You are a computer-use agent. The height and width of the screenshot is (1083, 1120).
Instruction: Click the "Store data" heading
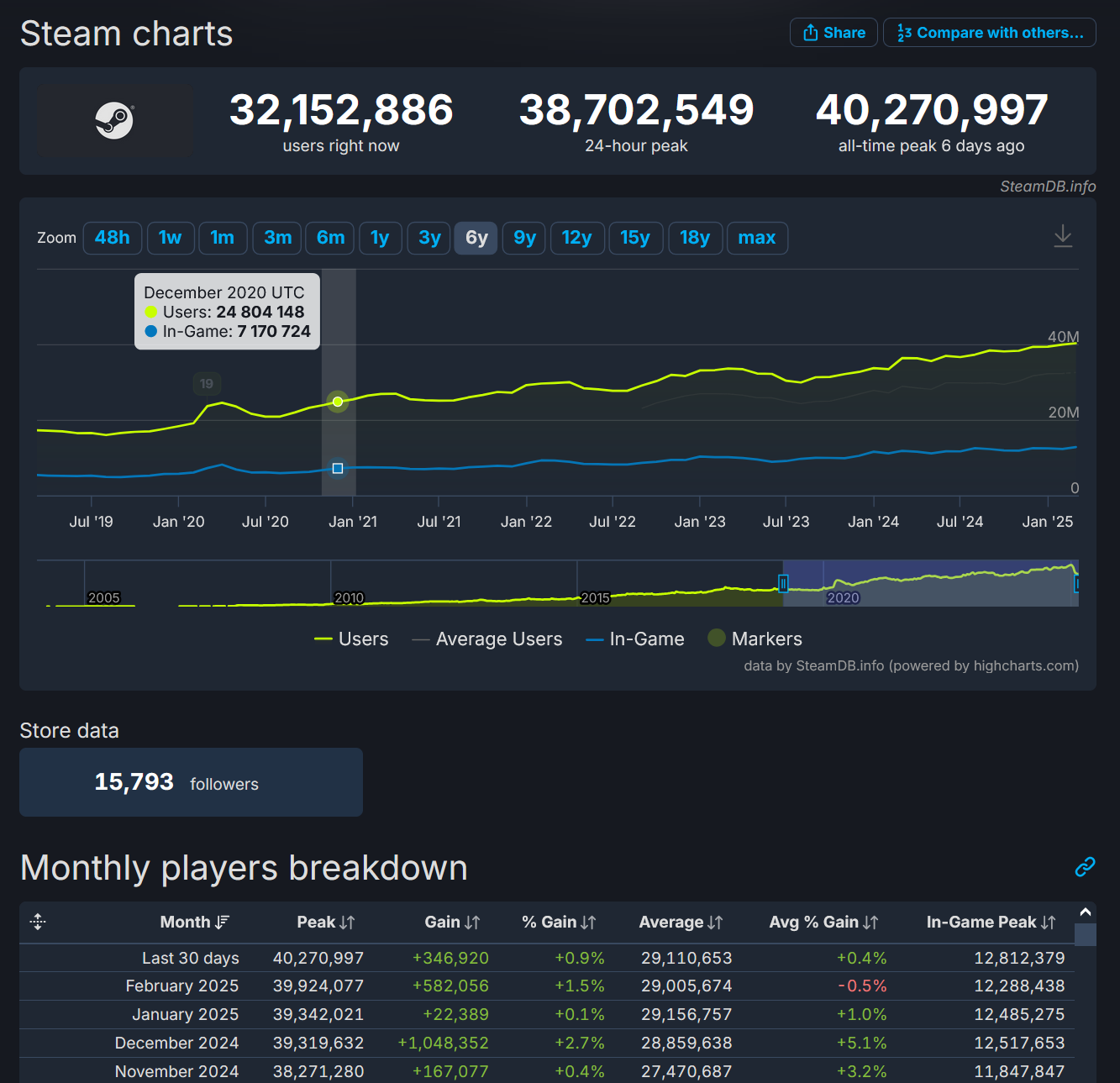pos(70,731)
